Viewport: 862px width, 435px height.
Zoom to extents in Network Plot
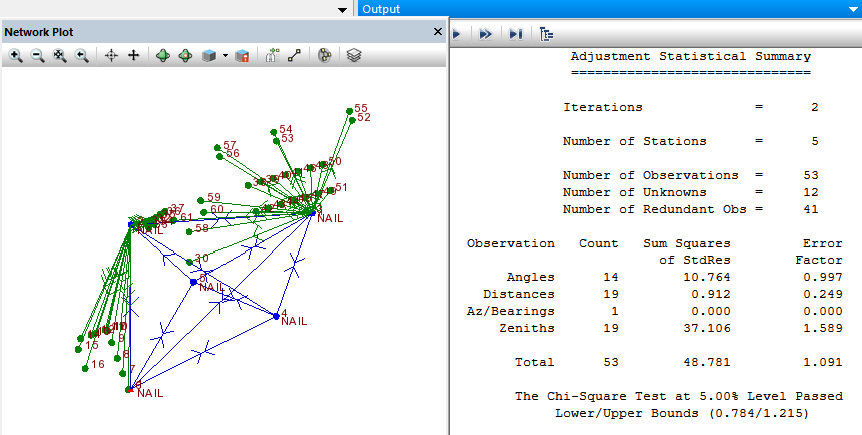[x=59, y=56]
